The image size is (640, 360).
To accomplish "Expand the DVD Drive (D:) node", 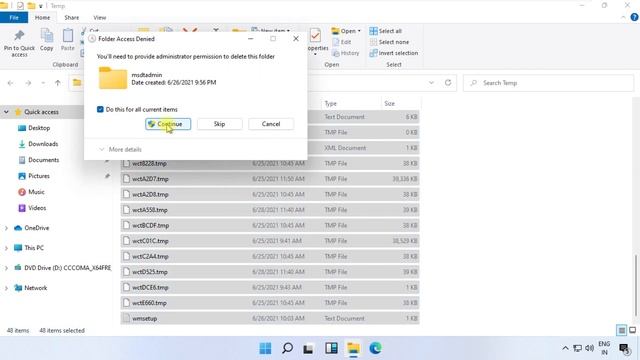I will [x=6, y=268].
